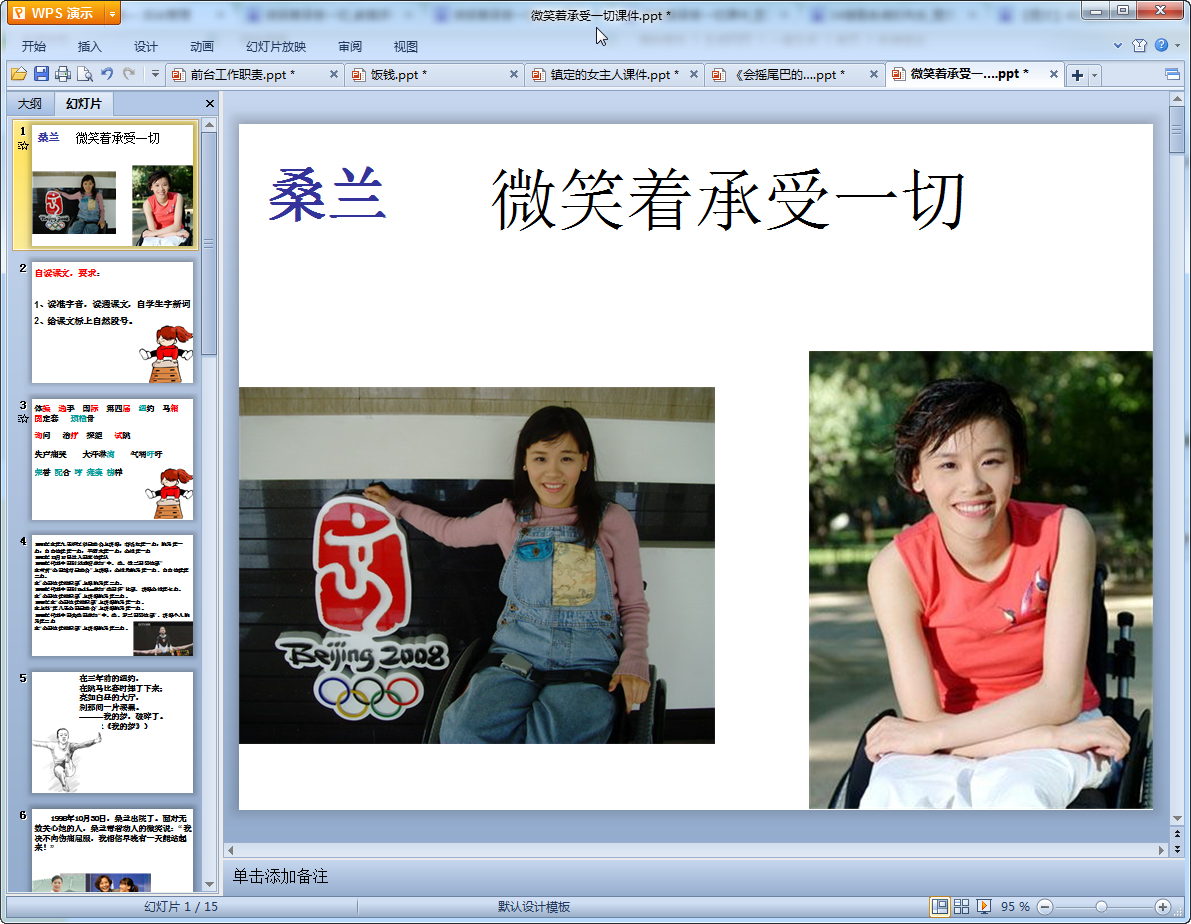
Task: Open the 审阅 menu tab
Action: 350,46
